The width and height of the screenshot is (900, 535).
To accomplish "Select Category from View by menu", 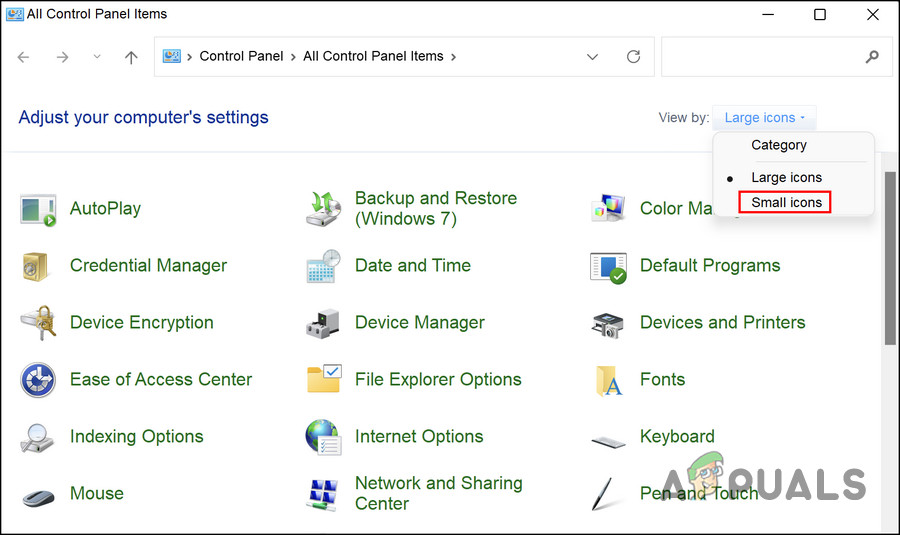I will pos(779,145).
